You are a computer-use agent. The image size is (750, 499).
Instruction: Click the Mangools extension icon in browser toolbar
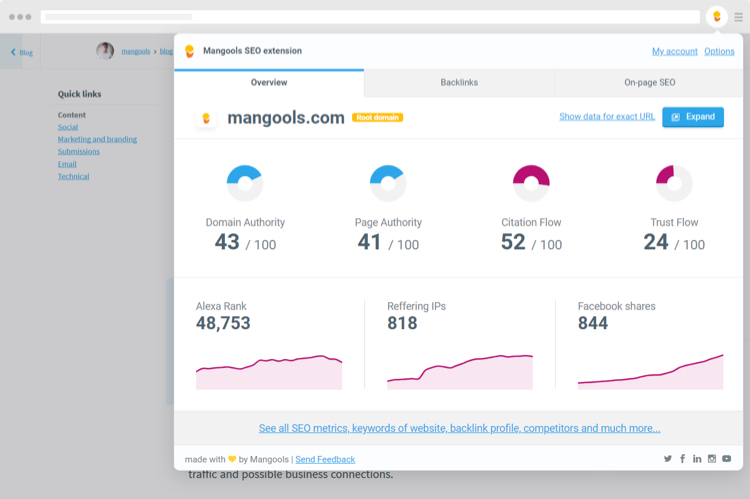[x=717, y=17]
